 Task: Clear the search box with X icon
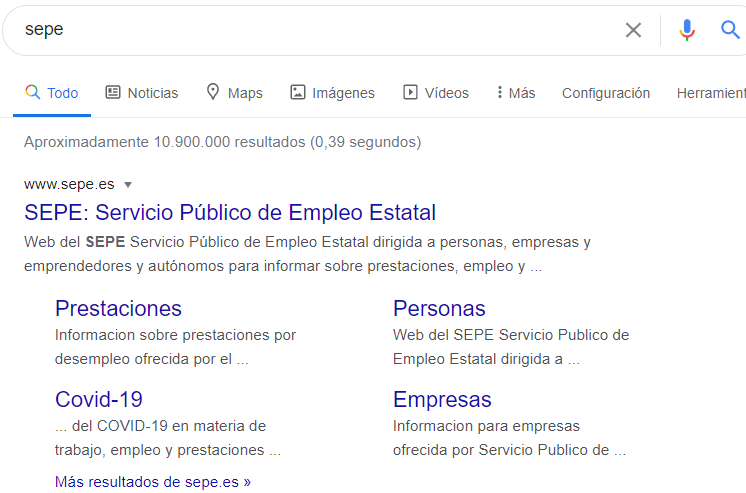click(x=633, y=30)
